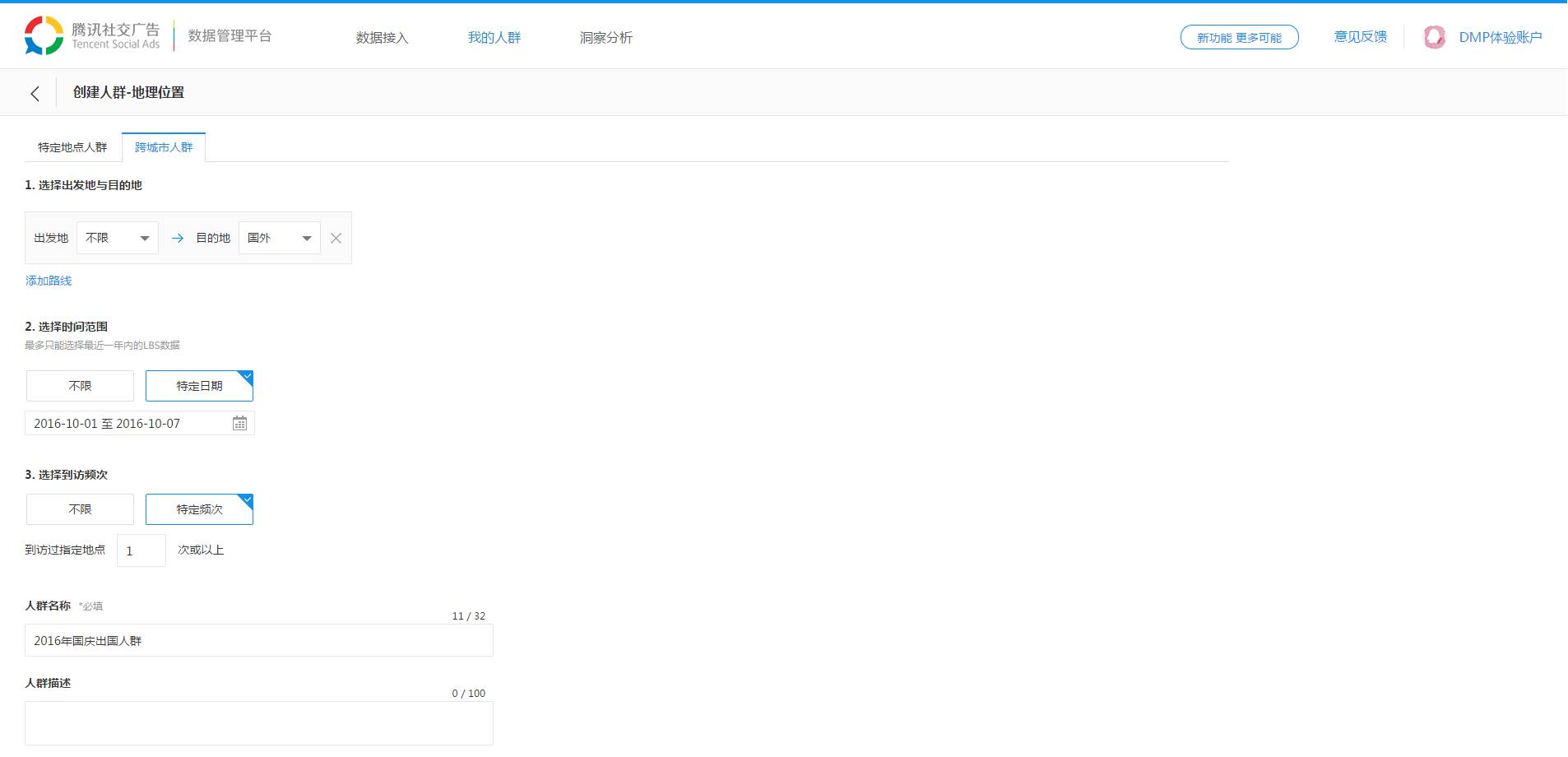Click the 新功能 更多可能 button

click(1239, 37)
